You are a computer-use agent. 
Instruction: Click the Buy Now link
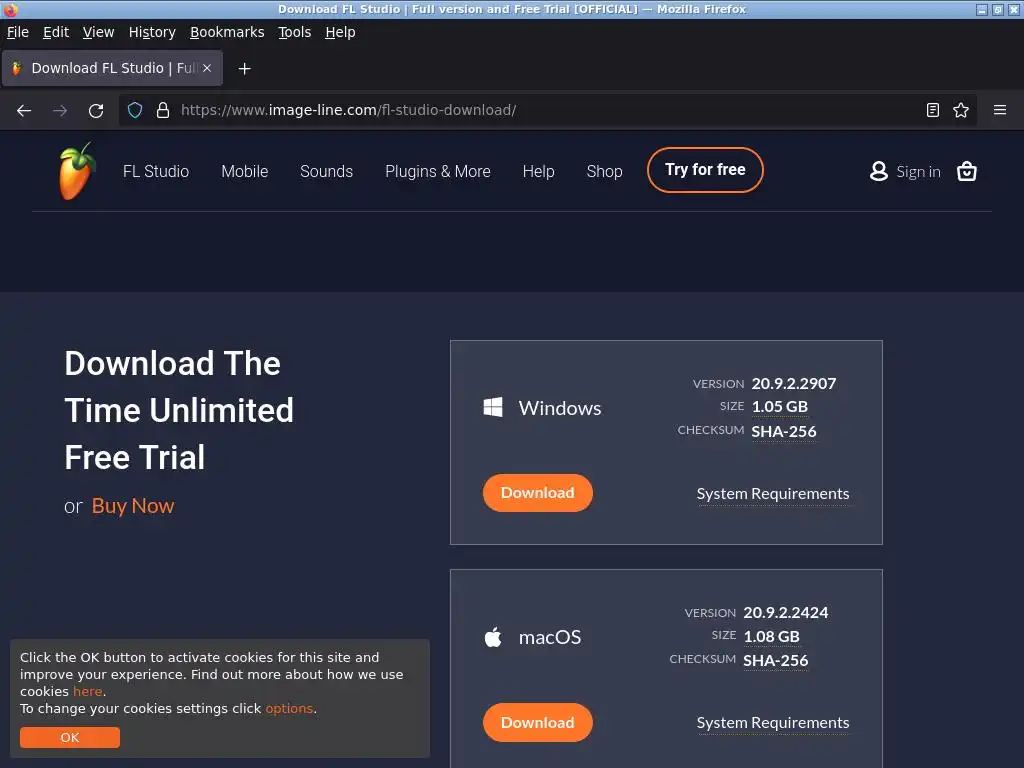coord(133,505)
